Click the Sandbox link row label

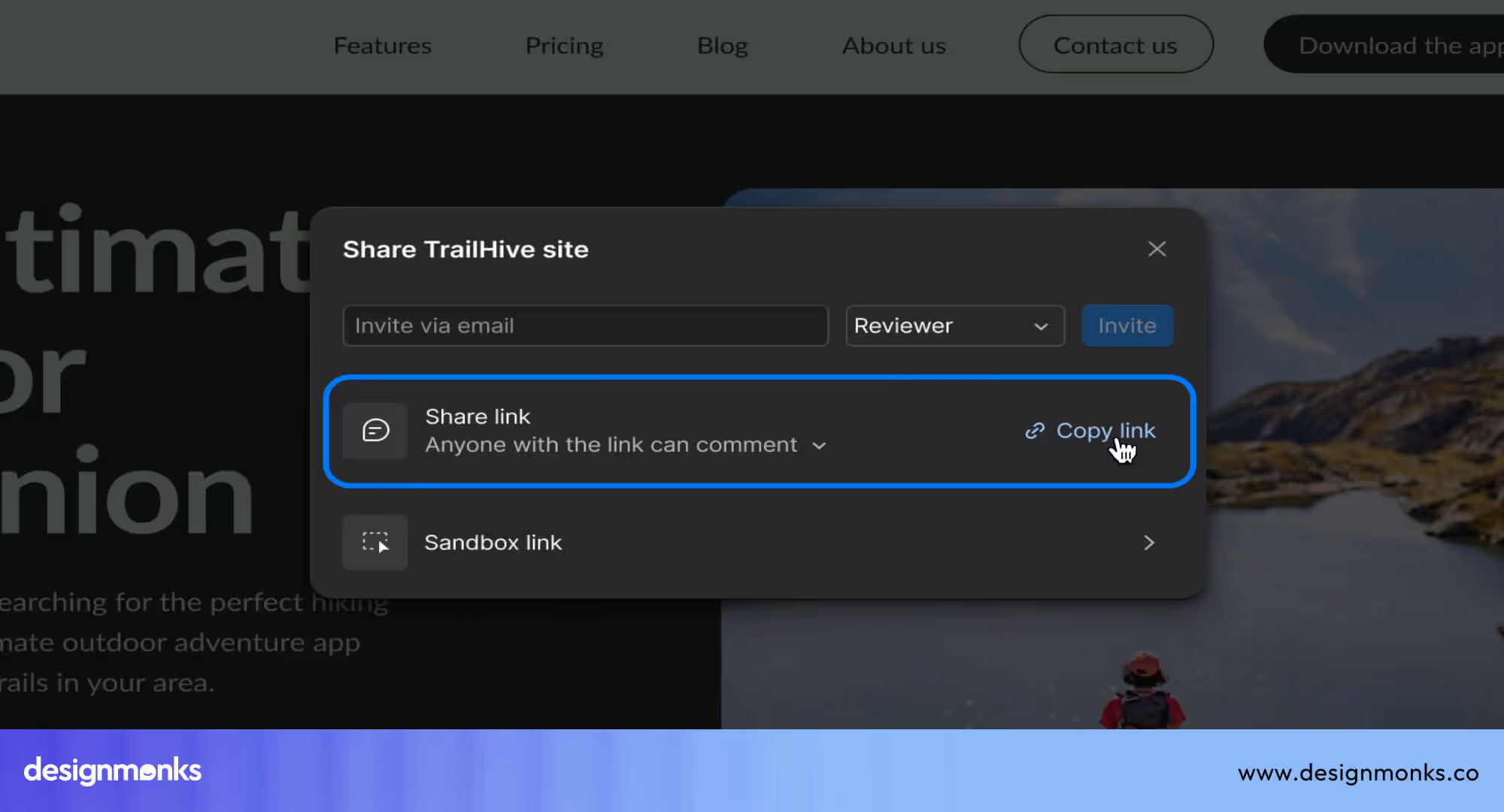pyautogui.click(x=493, y=542)
